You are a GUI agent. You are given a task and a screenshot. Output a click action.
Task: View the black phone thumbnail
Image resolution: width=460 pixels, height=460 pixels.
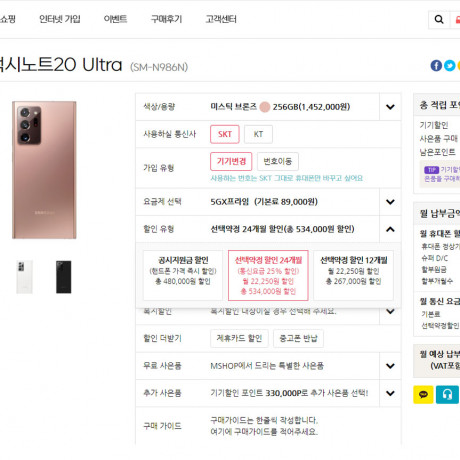(63, 277)
